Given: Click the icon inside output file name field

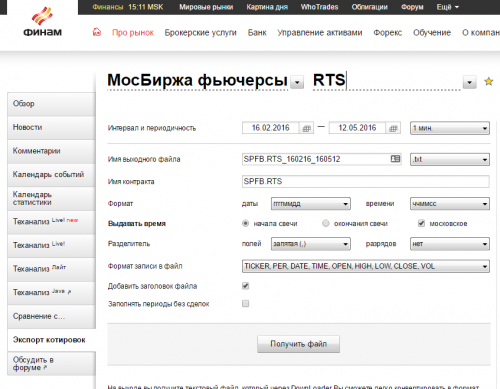Looking at the screenshot, I should coord(395,159).
